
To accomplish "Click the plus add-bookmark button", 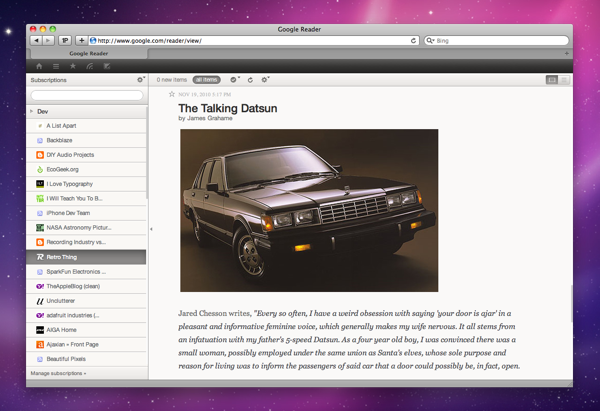I will (81, 41).
